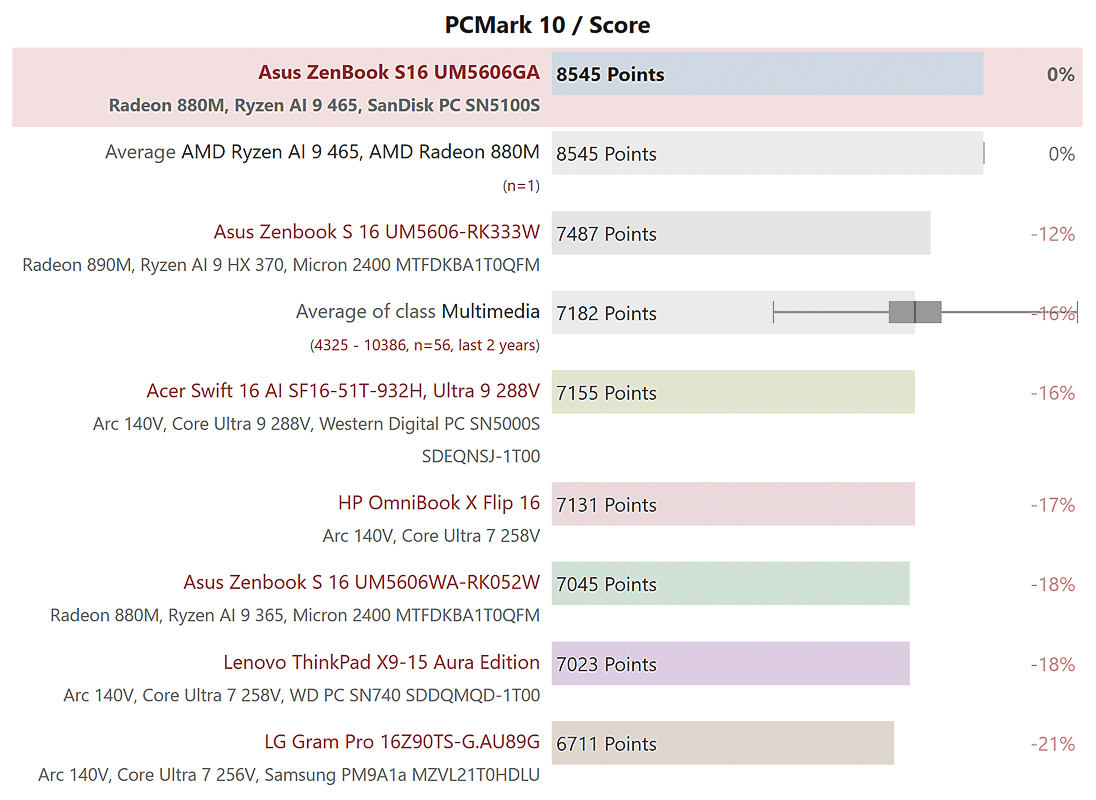Viewport: 1096px width, 800px height.
Task: Click Average AMD Ryzen AI 9 465 label
Action: 322,153
